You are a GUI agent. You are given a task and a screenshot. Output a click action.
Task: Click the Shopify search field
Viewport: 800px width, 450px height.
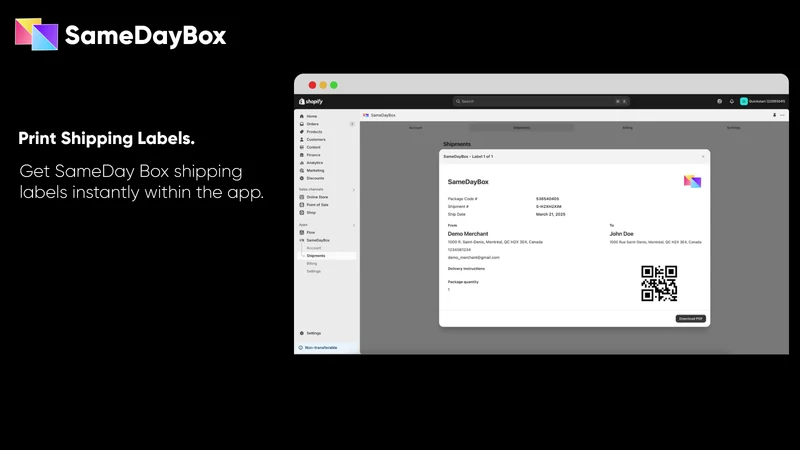pos(541,102)
